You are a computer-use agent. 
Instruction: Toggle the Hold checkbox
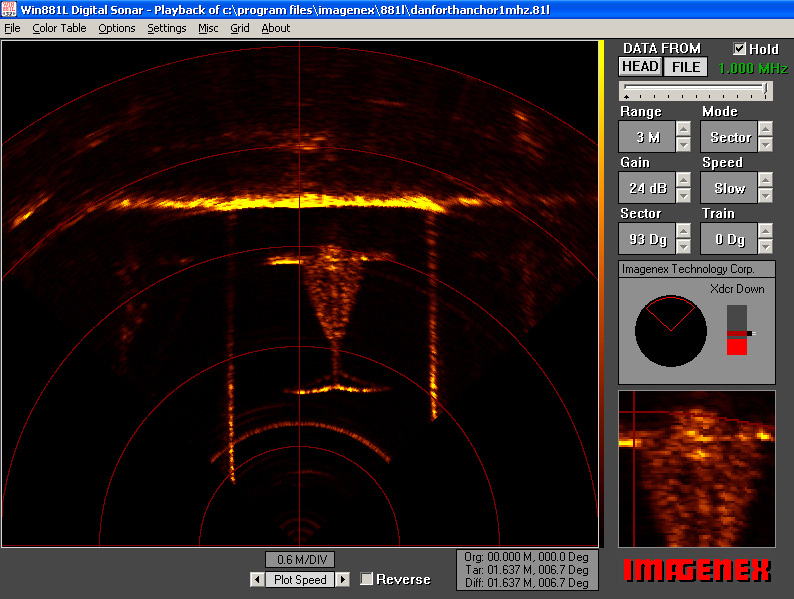tap(739, 49)
